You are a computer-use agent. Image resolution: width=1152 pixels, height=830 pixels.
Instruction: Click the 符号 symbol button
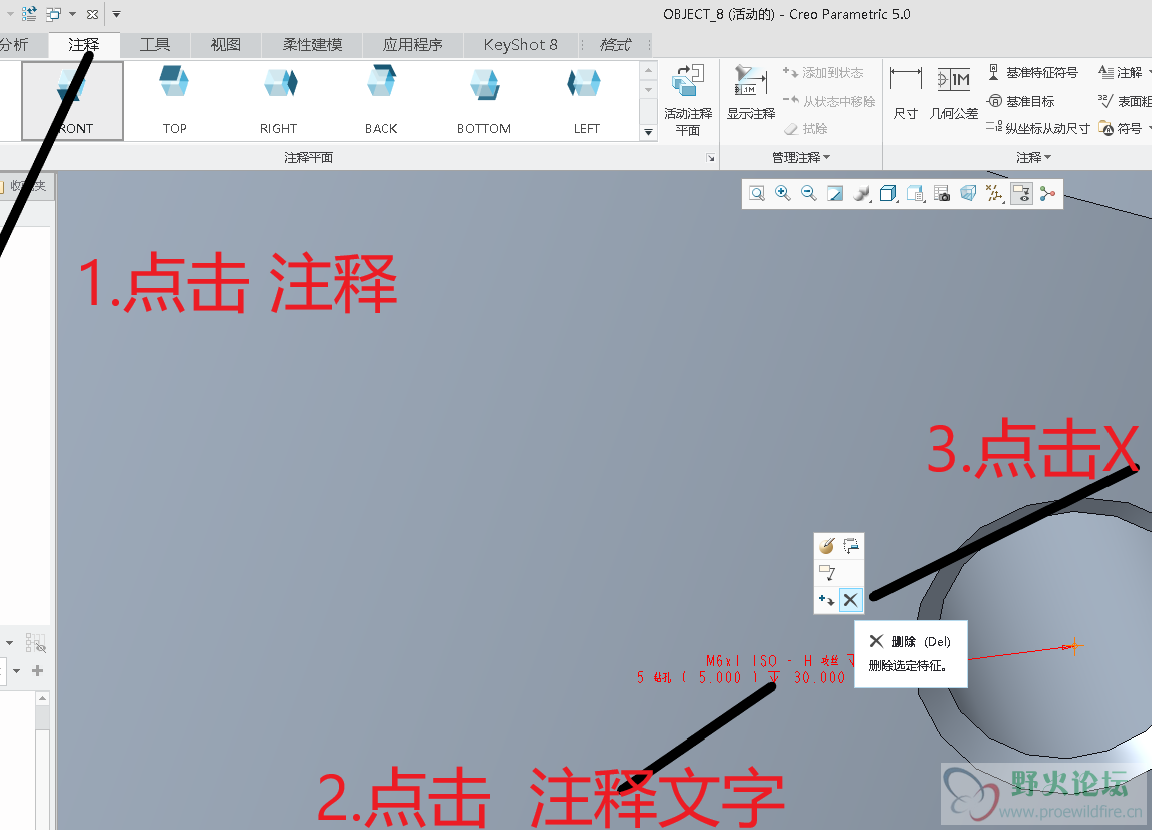(x=1121, y=129)
